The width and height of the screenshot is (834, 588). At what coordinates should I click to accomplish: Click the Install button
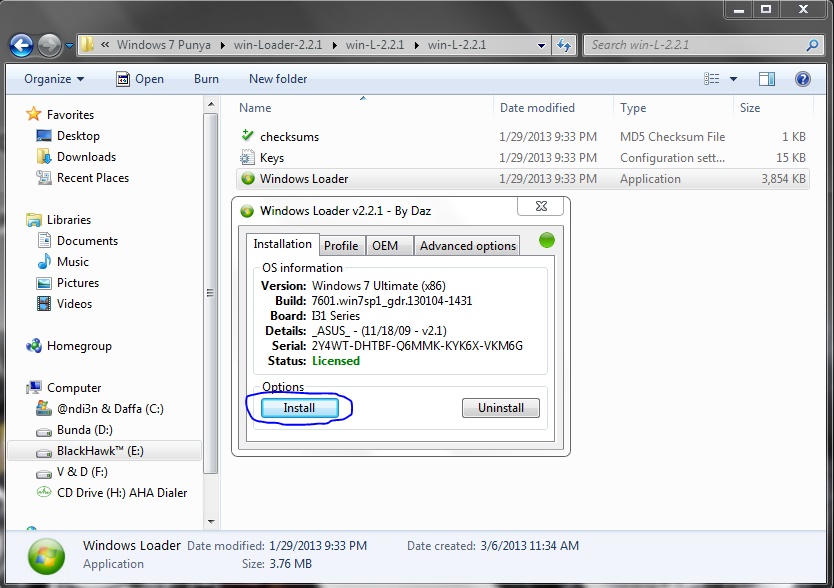tap(299, 408)
